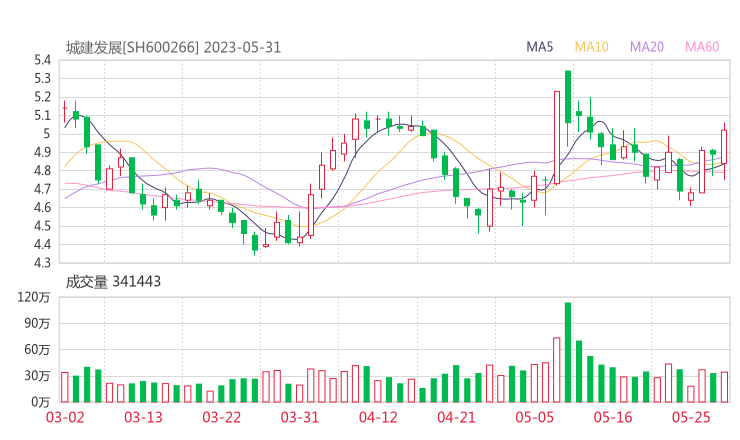Click the MA10 legend label
The image size is (740, 440).
point(591,47)
